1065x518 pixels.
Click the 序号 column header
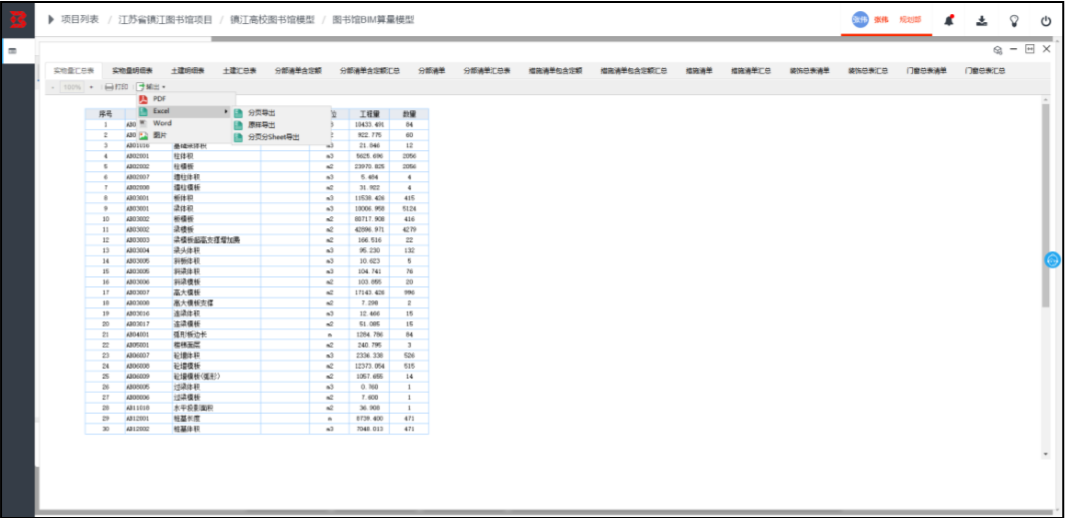pyautogui.click(x=105, y=114)
